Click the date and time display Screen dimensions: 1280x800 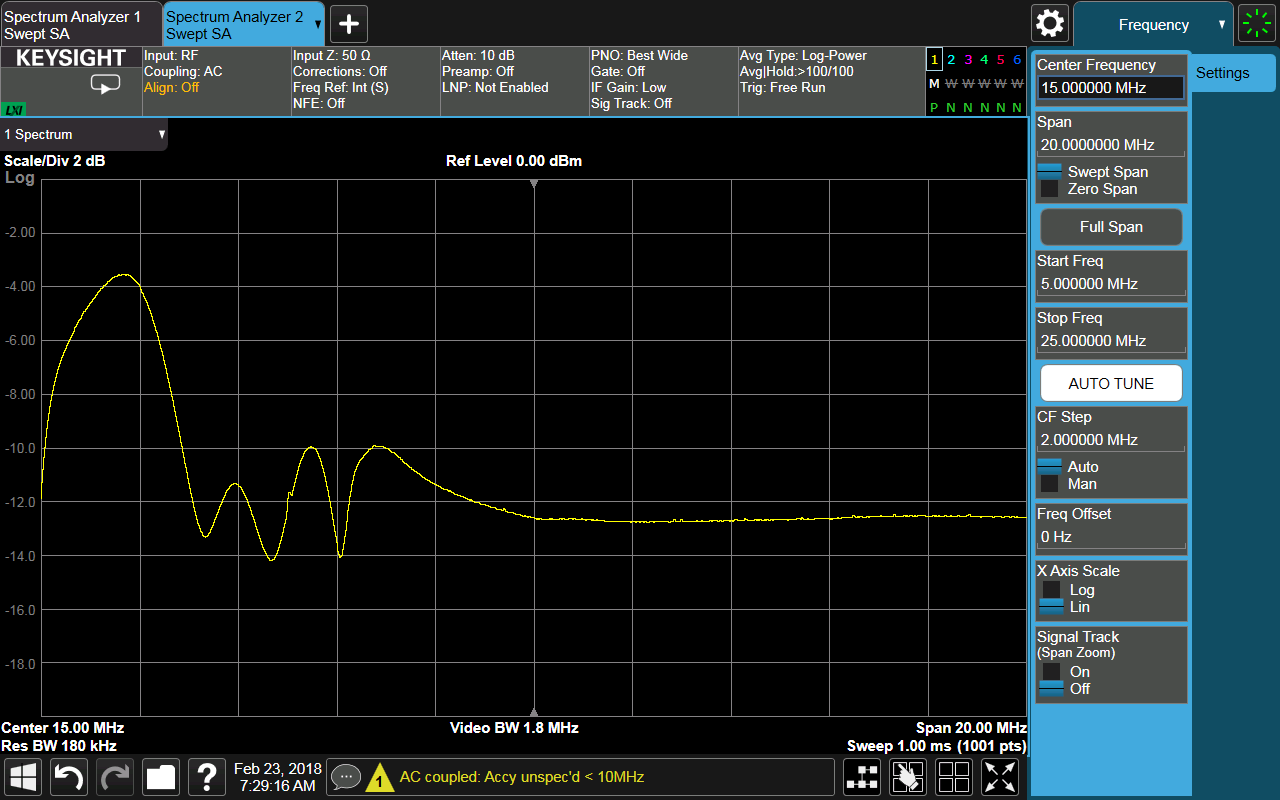click(x=278, y=777)
